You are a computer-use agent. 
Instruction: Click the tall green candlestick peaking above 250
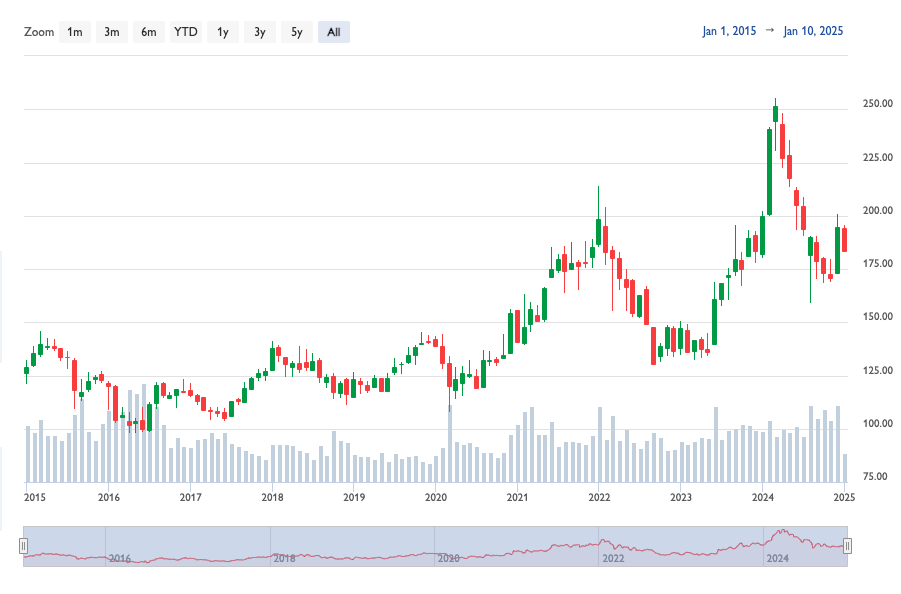pos(776,114)
